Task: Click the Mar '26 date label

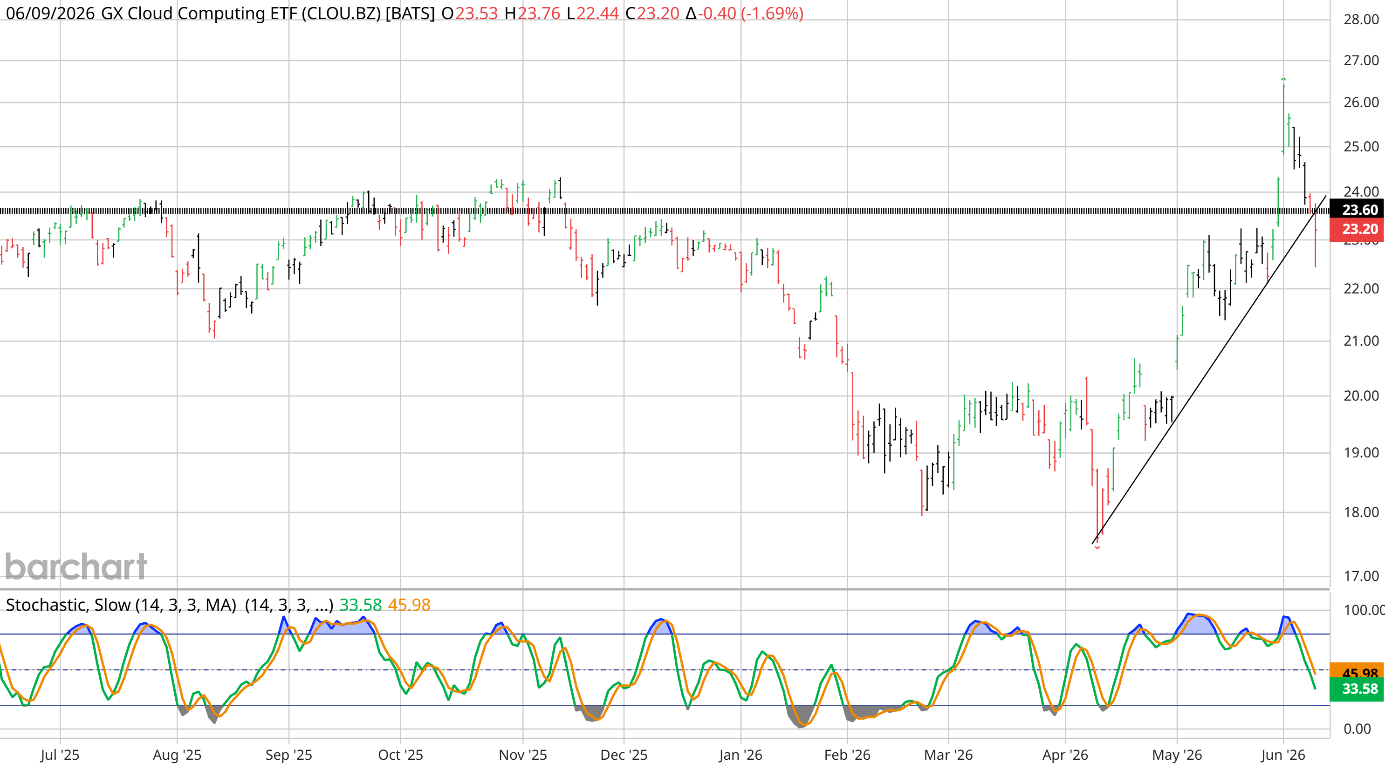Action: (x=949, y=754)
